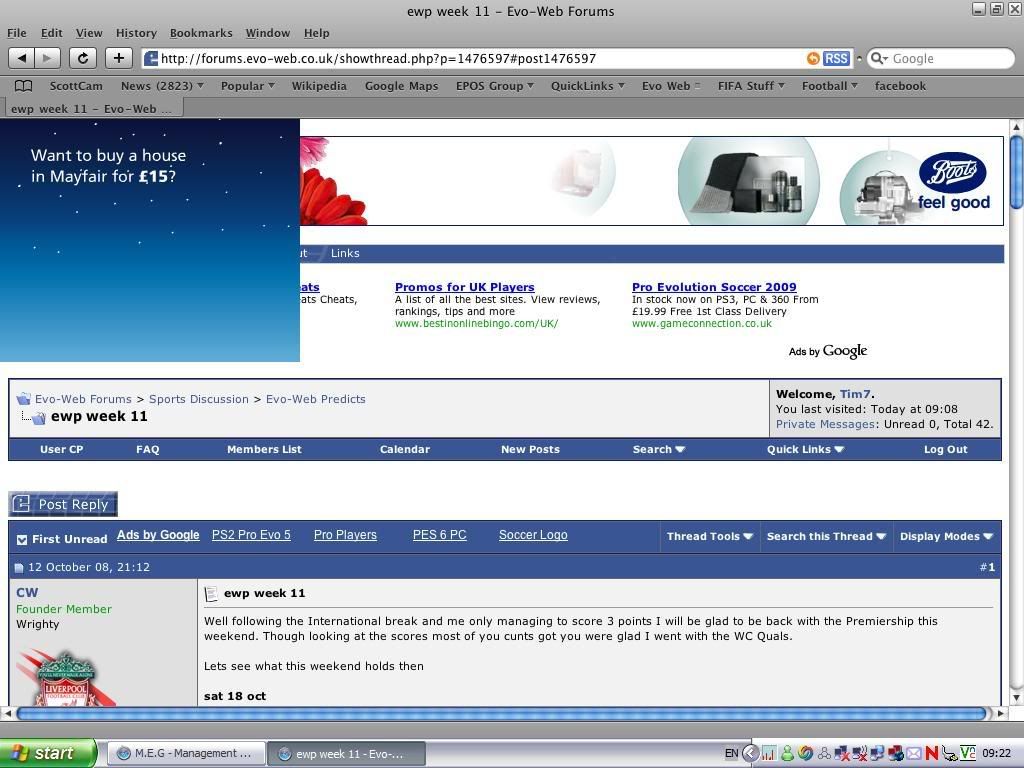This screenshot has width=1024, height=768.
Task: Go back with the left arrow button
Action: pyautogui.click(x=22, y=58)
